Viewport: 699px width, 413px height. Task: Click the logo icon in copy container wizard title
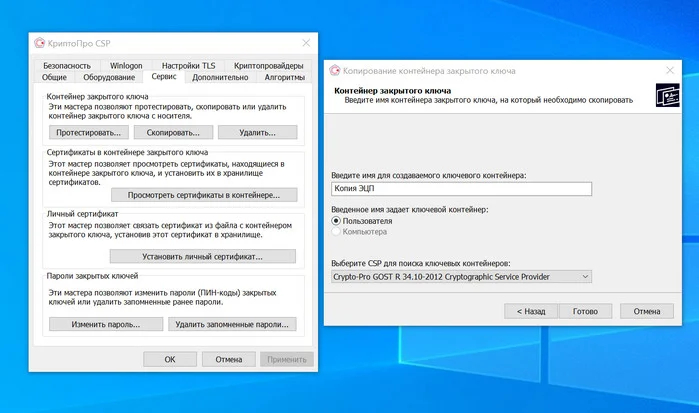pos(334,70)
